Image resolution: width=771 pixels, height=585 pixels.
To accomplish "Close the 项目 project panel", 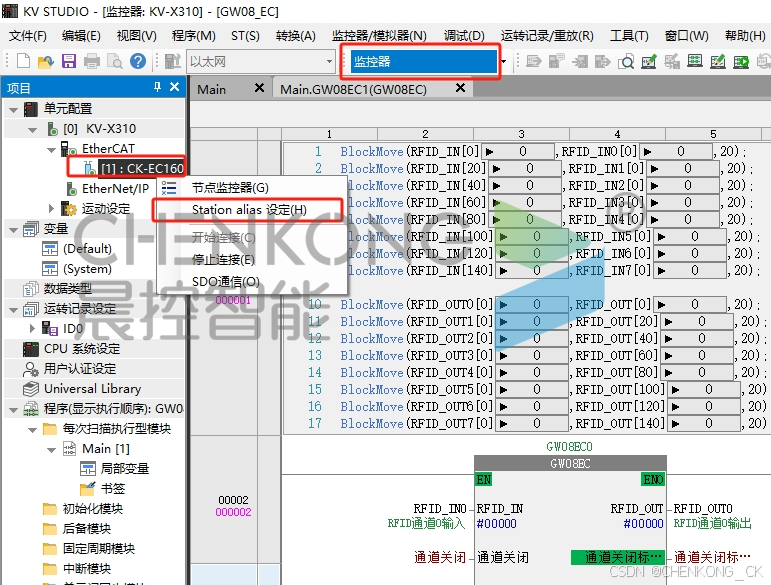I will 174,87.
